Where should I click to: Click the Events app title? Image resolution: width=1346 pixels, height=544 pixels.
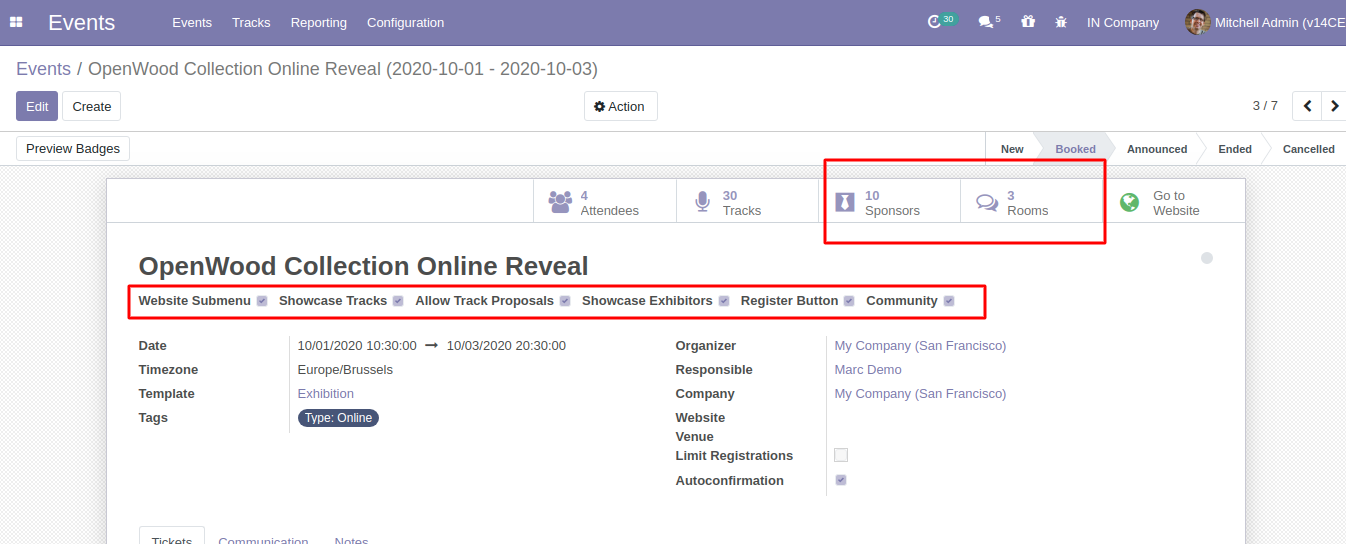pyautogui.click(x=81, y=22)
